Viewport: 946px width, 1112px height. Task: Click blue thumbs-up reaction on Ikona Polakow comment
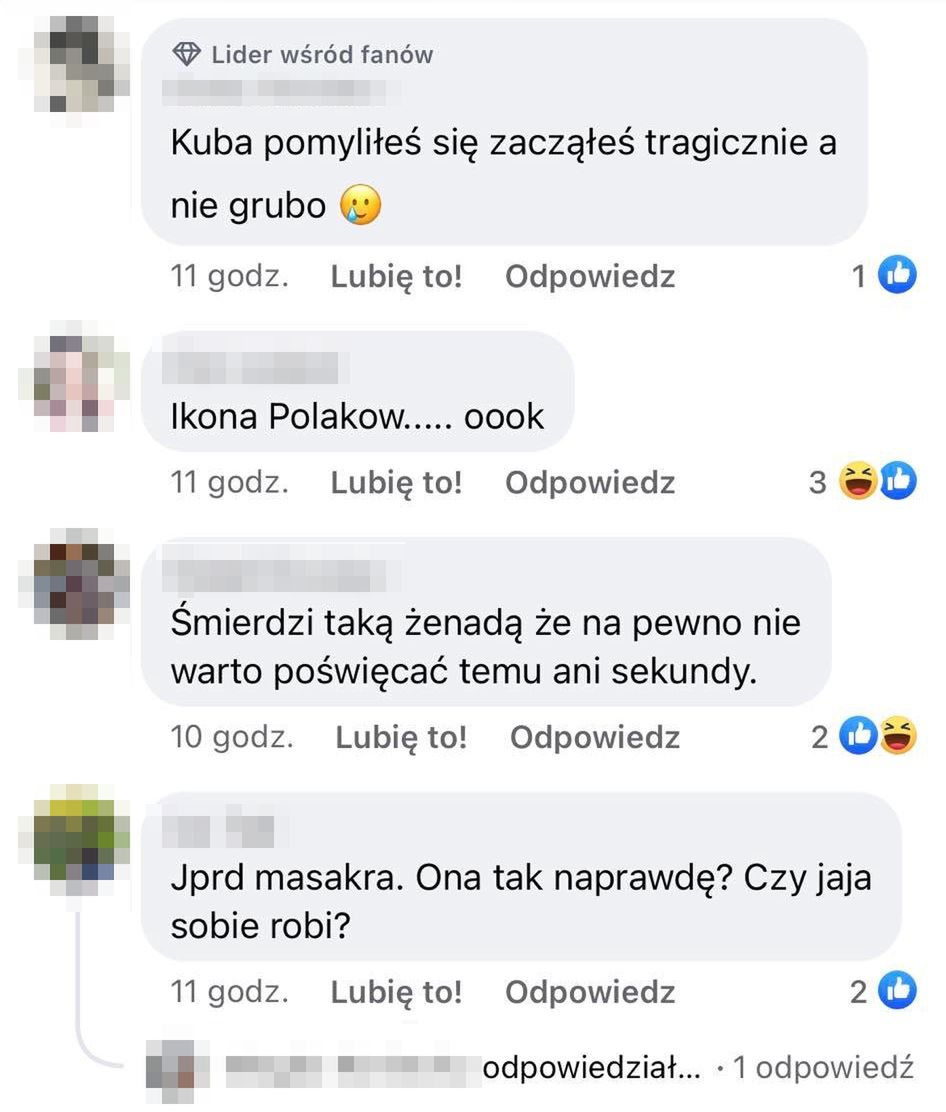898,481
